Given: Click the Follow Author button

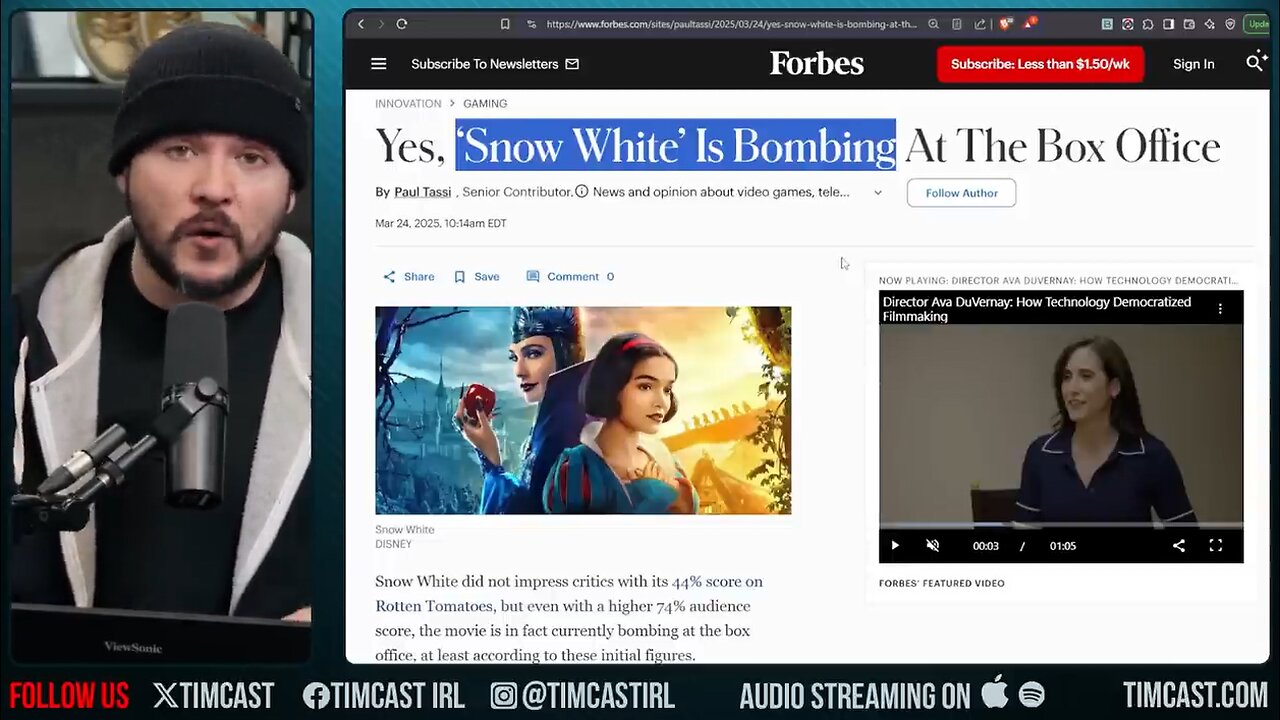Looking at the screenshot, I should [x=961, y=193].
